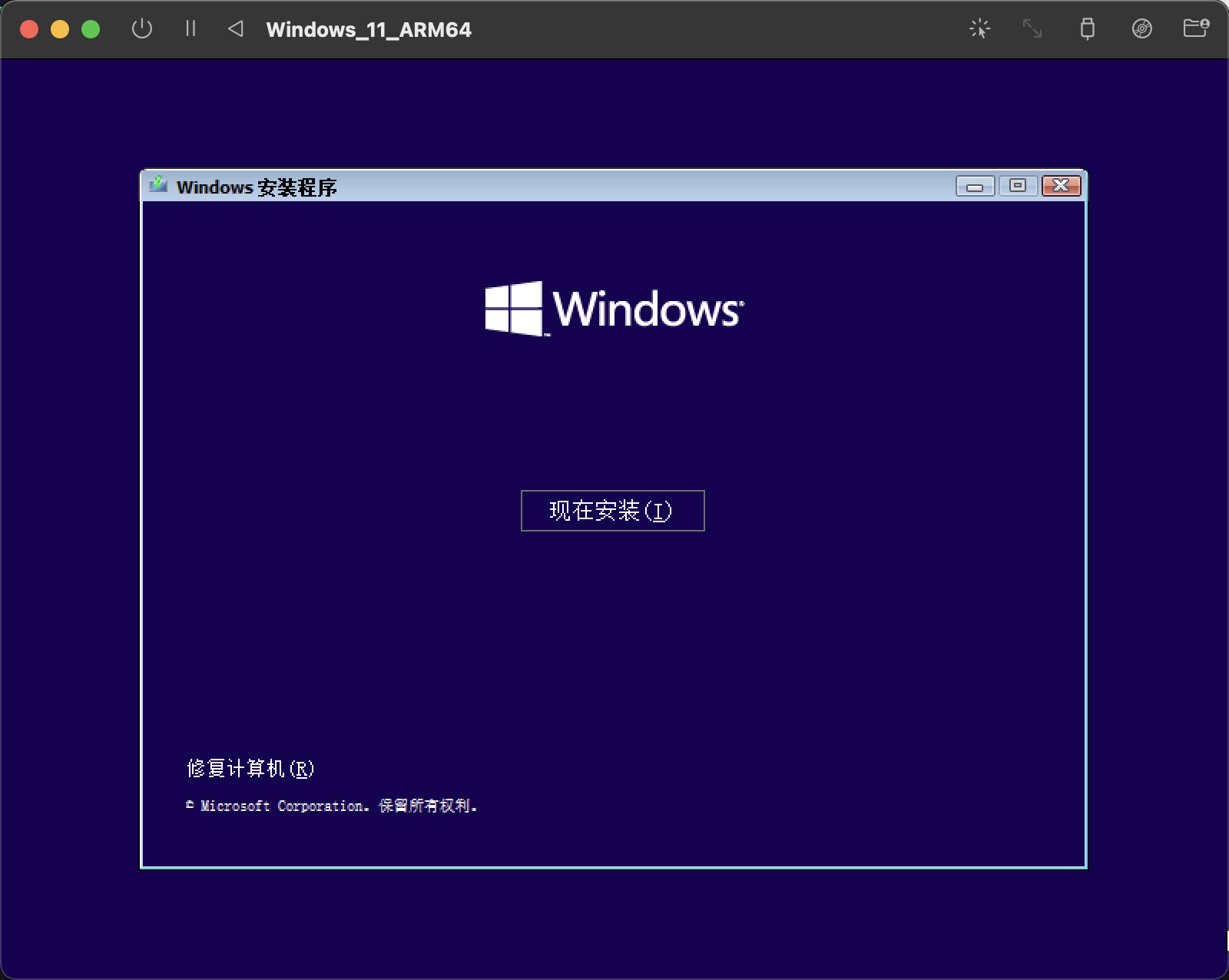Click the red macOS close button

(29, 28)
